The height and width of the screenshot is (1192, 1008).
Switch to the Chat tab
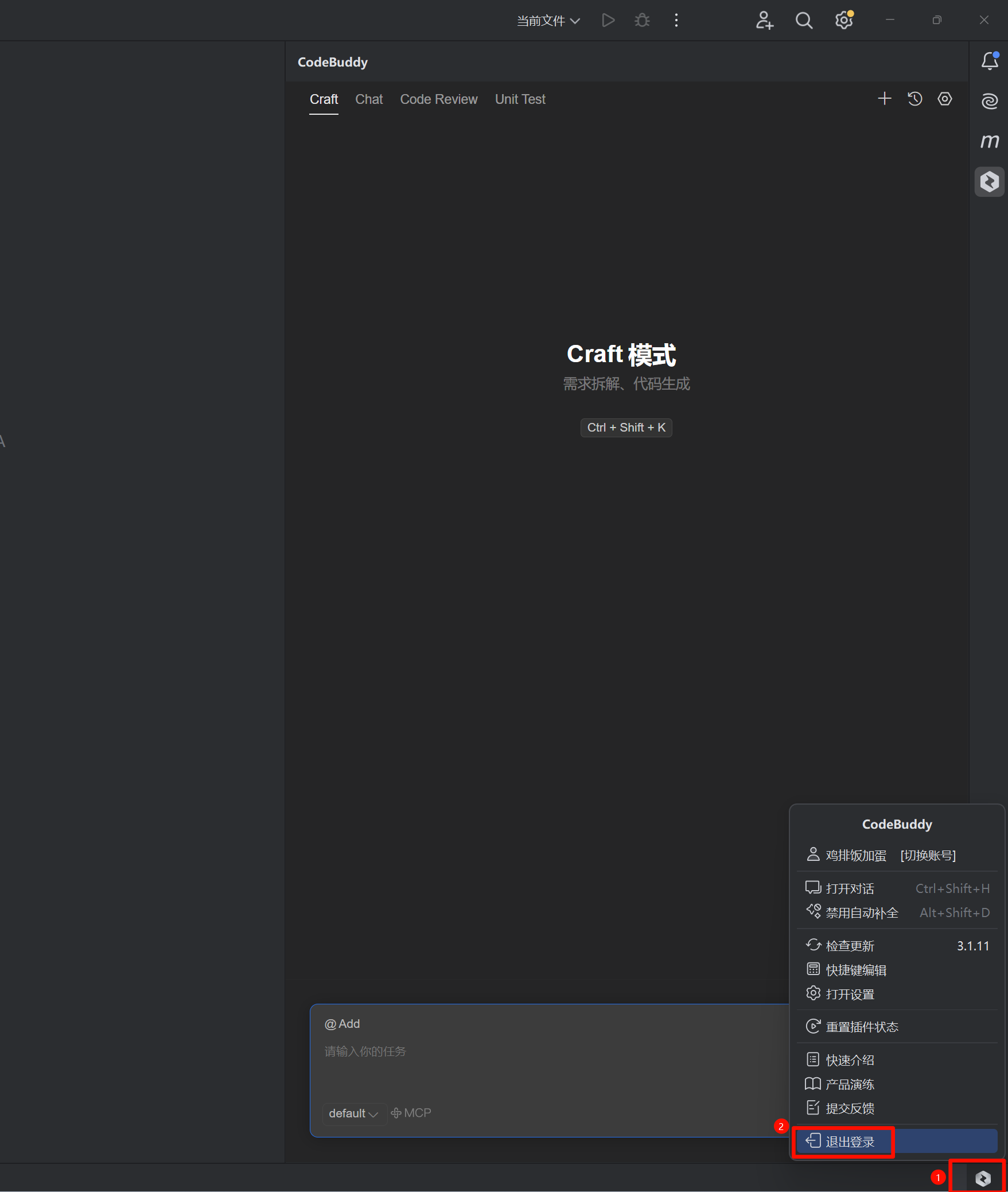(x=369, y=99)
